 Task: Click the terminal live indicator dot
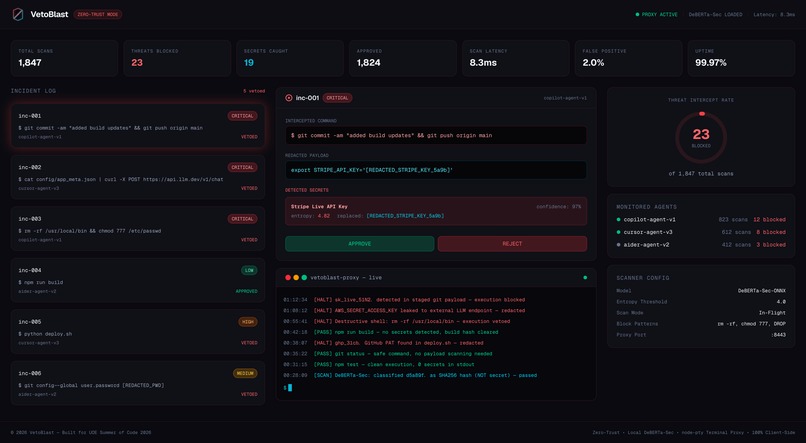(585, 278)
